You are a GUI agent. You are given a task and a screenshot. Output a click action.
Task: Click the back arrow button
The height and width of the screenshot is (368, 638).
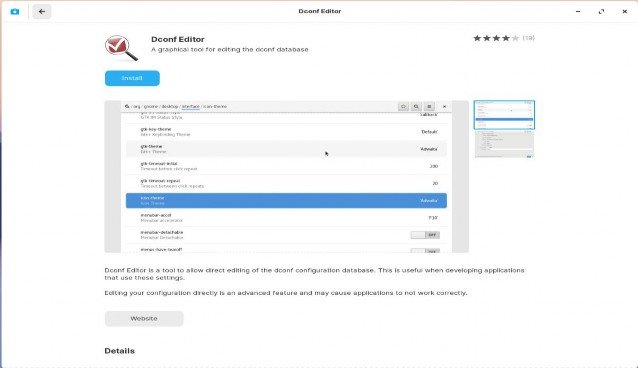42,11
